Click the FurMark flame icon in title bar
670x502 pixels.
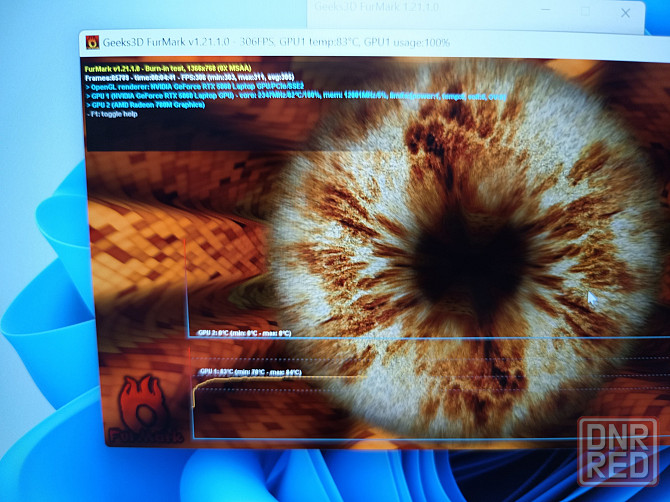(x=92, y=42)
